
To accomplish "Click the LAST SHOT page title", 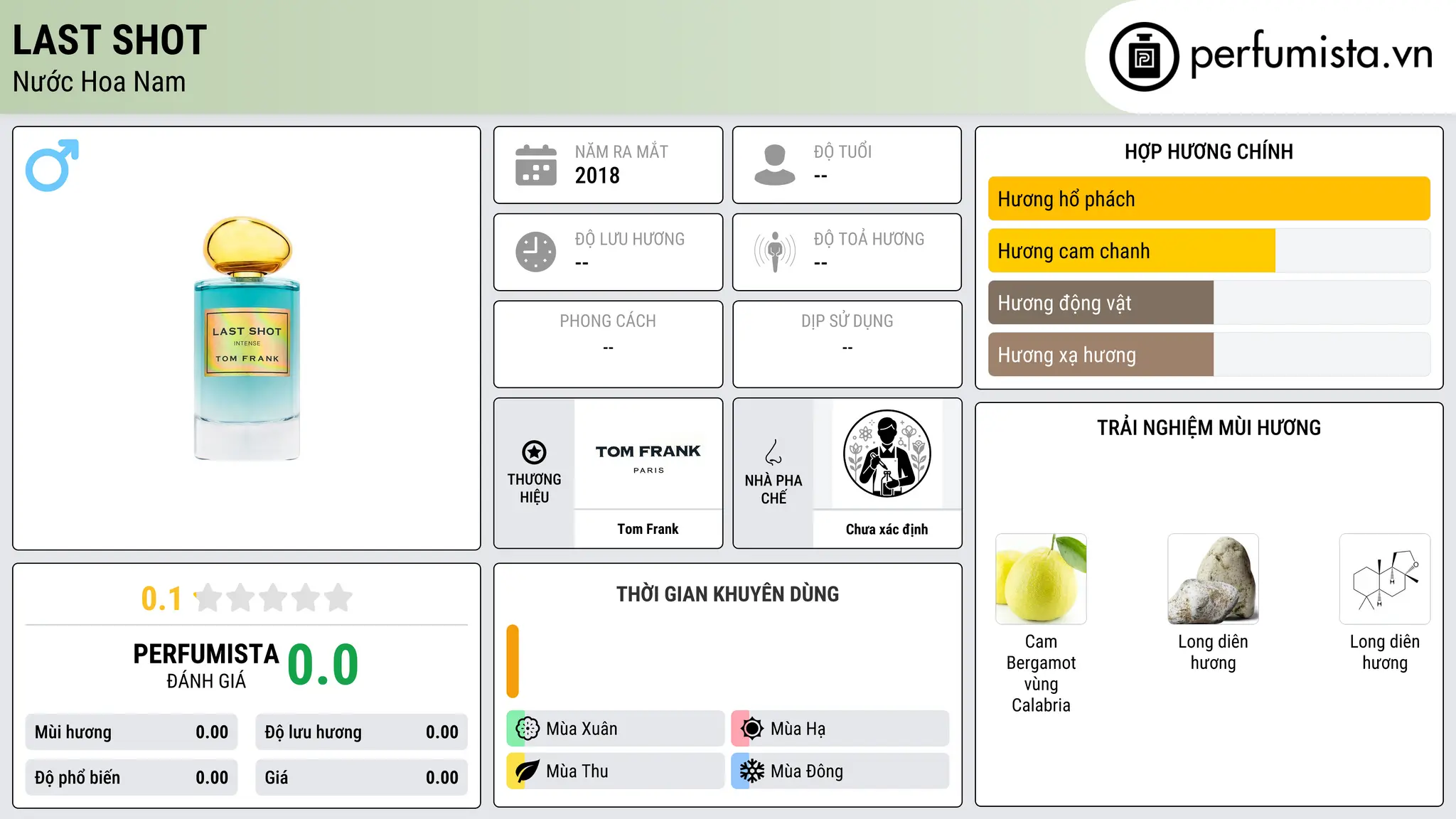I will click(110, 40).
